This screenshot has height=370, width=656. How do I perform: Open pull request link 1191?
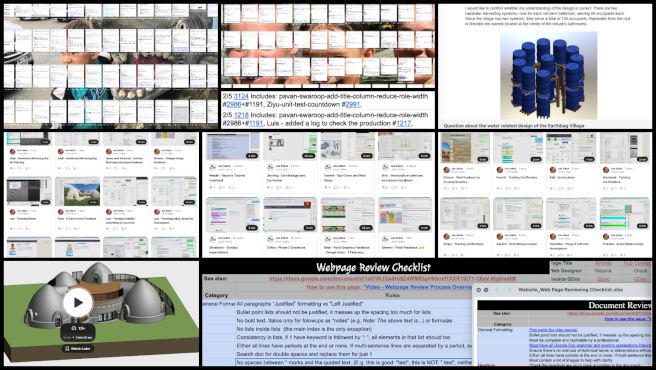256,123
